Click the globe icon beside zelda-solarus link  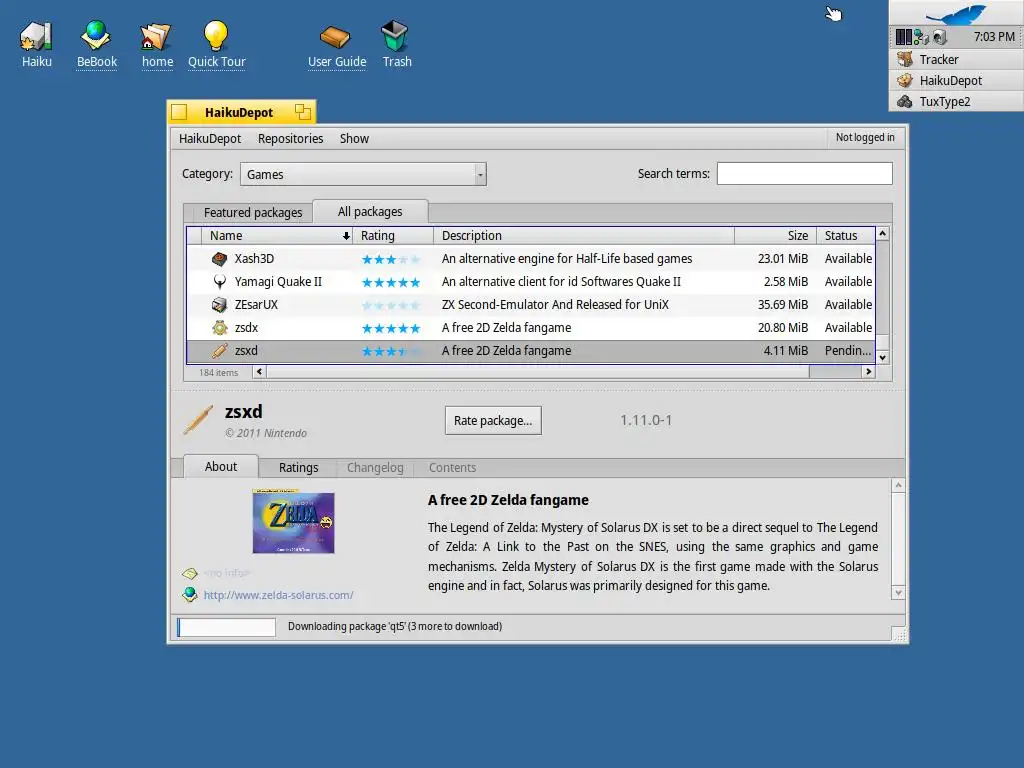[x=190, y=594]
